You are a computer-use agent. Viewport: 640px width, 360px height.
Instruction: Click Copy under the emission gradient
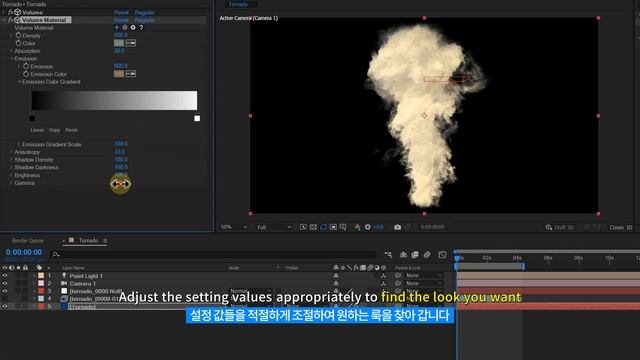[54, 130]
